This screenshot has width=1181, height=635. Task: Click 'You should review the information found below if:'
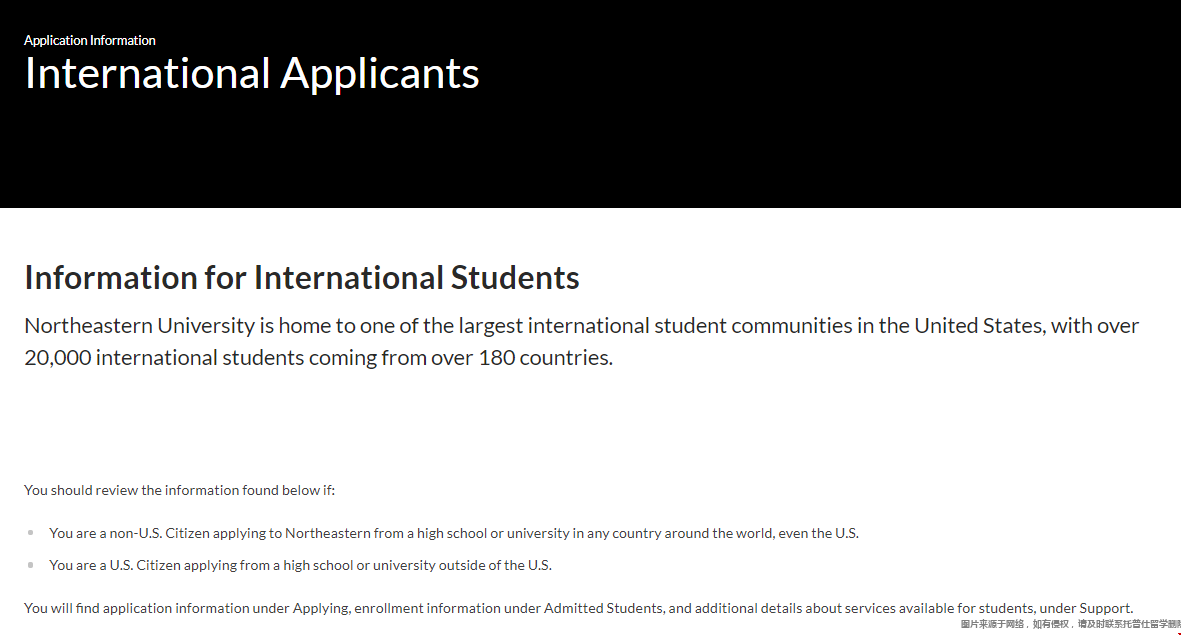coord(179,490)
